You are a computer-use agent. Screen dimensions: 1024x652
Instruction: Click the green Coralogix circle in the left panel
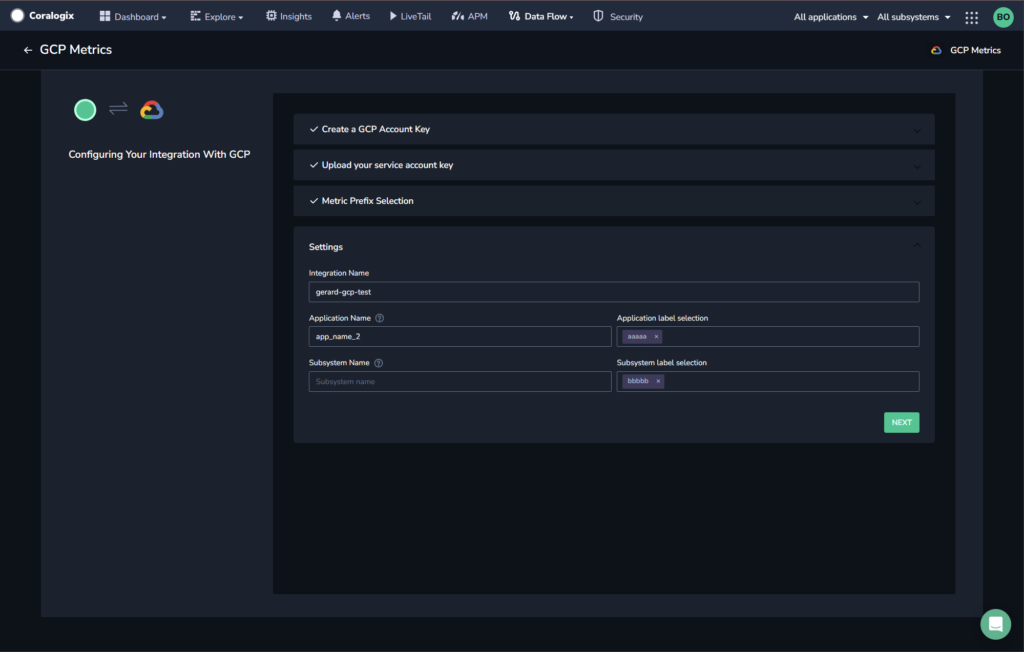[85, 110]
